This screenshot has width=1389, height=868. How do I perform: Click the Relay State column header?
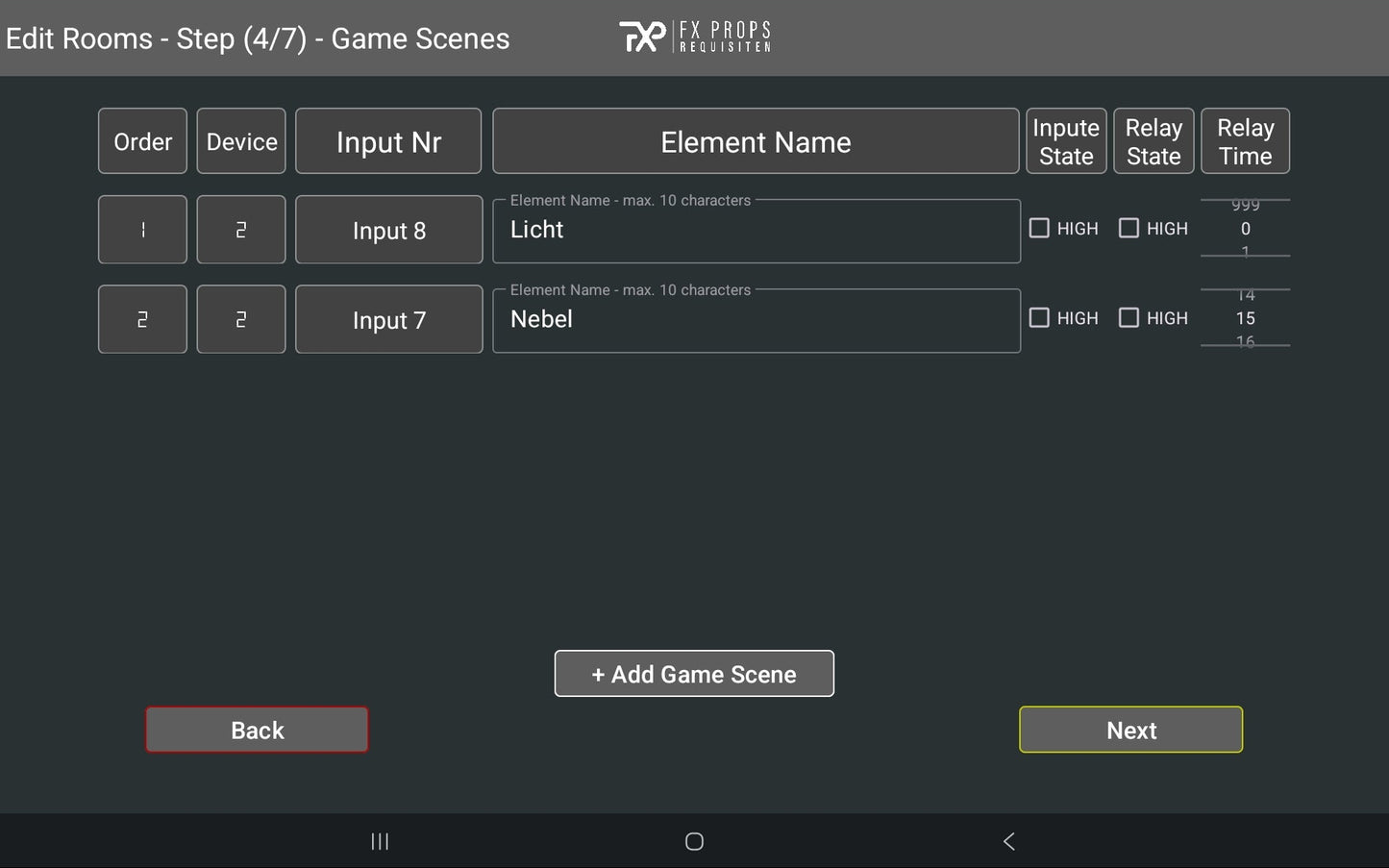coord(1153,140)
